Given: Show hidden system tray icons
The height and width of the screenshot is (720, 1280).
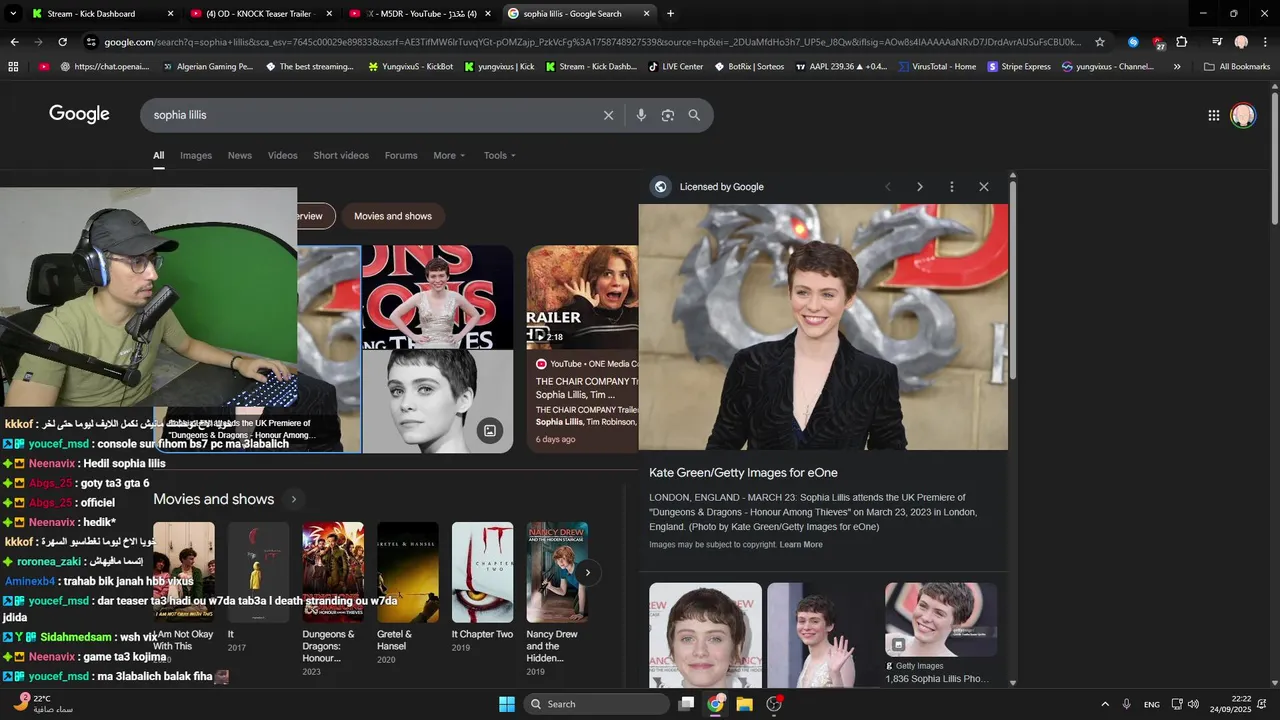Looking at the screenshot, I should (x=1105, y=704).
